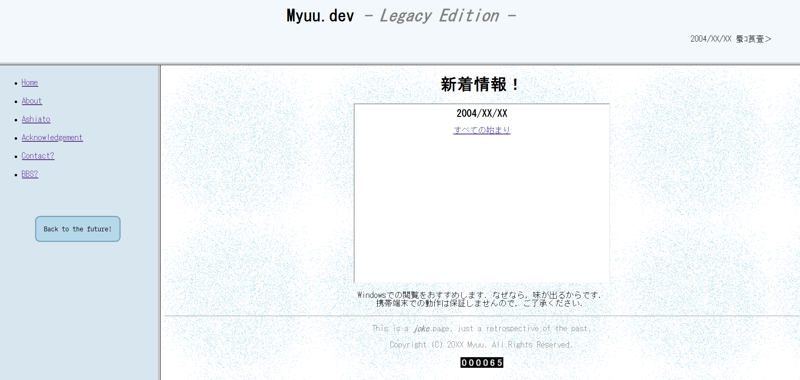Go to the About page
Image resolution: width=800 pixels, height=380 pixels.
(32, 101)
